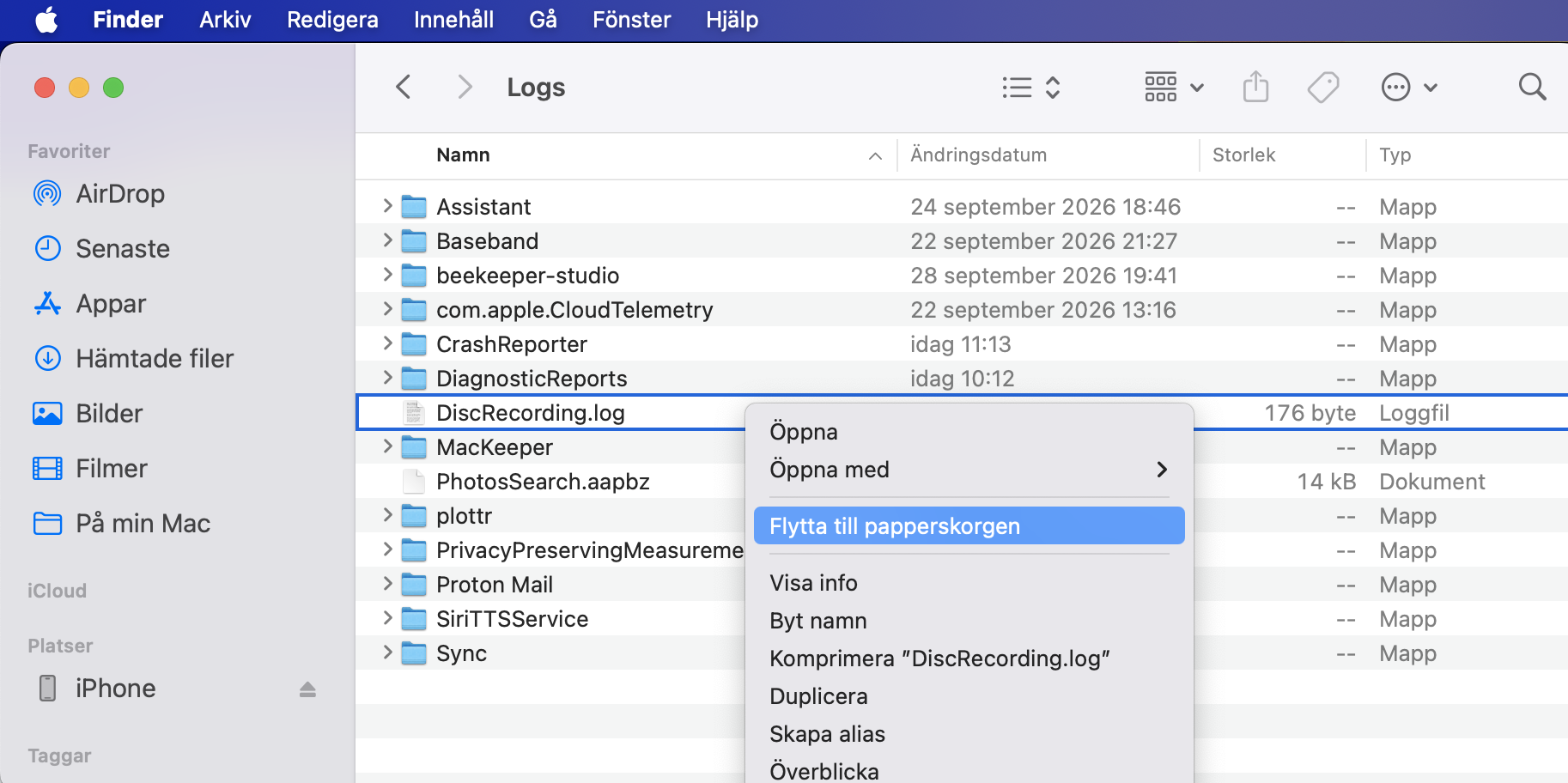This screenshot has height=783, width=1568.
Task: Expand the beekeeper-studio folder
Action: [387, 275]
